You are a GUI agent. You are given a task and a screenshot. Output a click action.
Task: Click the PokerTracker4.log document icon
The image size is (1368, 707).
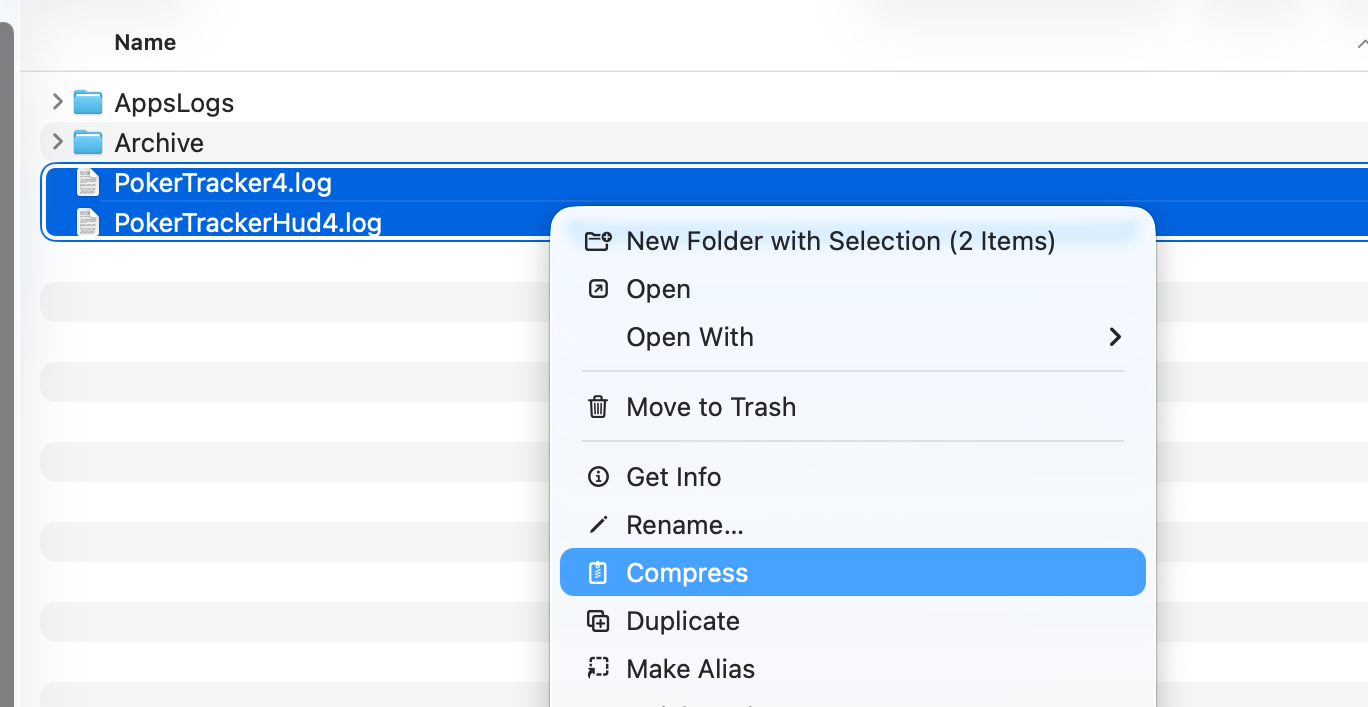tap(89, 183)
